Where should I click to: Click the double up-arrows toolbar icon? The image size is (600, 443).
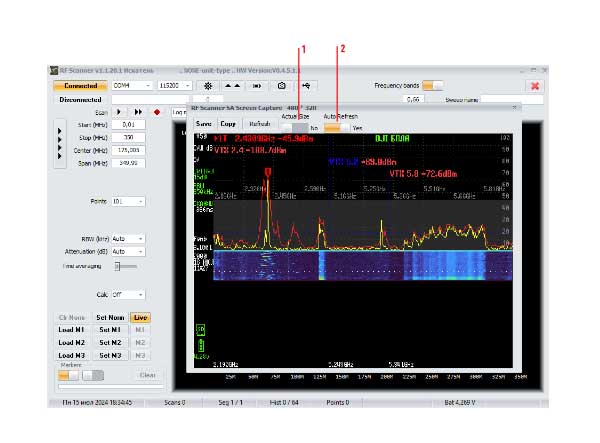pyautogui.click(x=232, y=86)
